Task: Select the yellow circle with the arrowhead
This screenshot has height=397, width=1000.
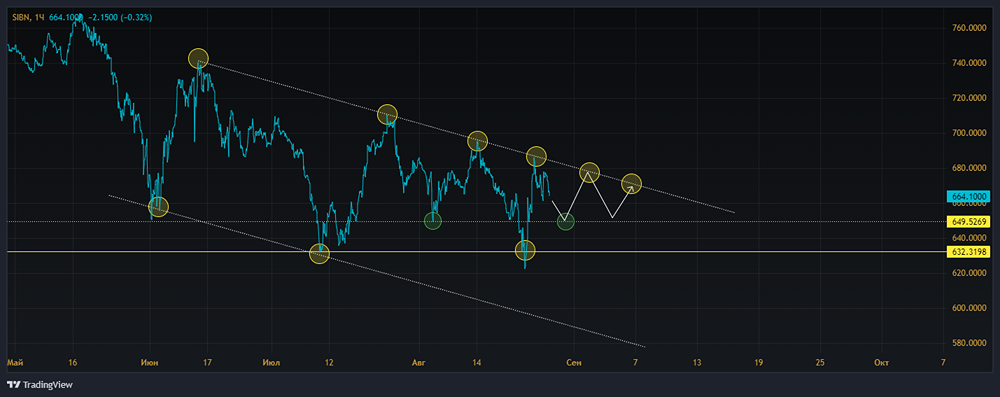Action: point(631,184)
